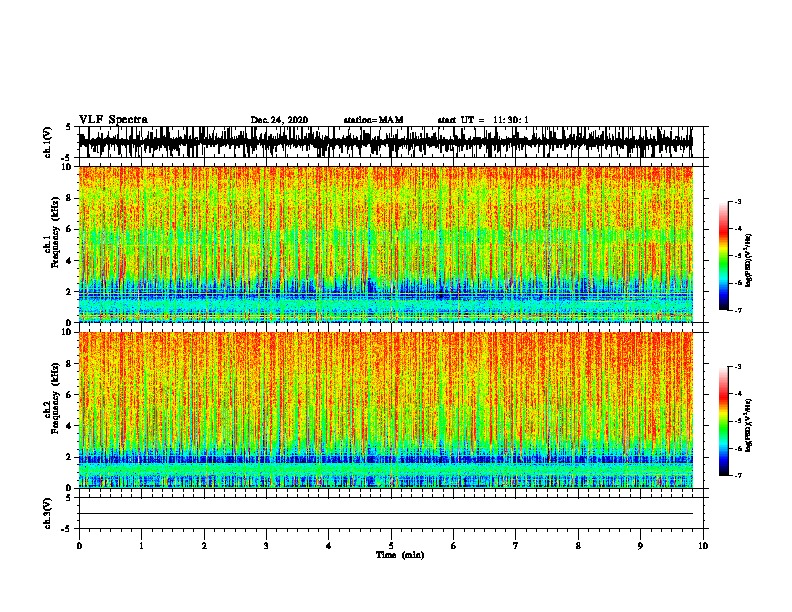Click the time axis tick label "10"
Image resolution: width=792 pixels, height=612 pixels.
pyautogui.click(x=703, y=546)
